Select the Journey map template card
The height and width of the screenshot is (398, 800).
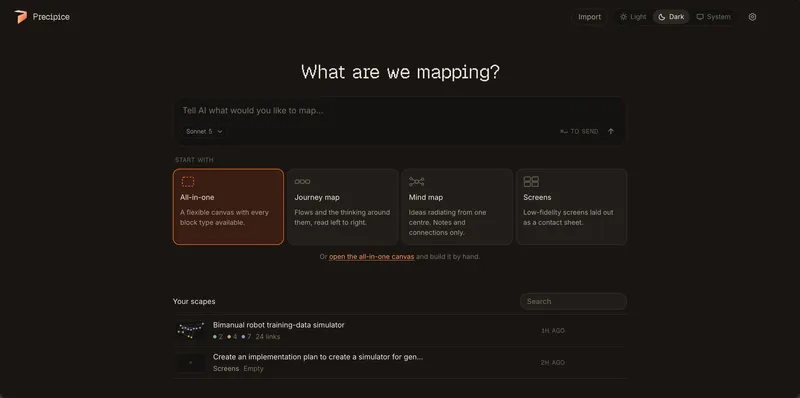(343, 207)
